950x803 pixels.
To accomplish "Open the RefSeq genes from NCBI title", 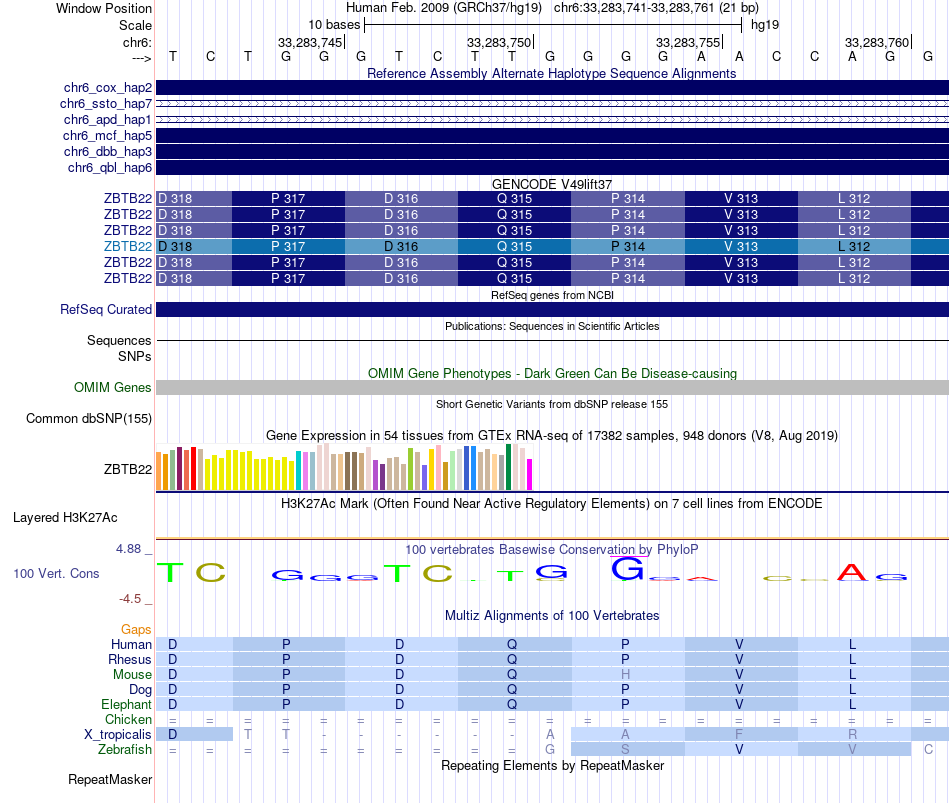I will tap(552, 295).
